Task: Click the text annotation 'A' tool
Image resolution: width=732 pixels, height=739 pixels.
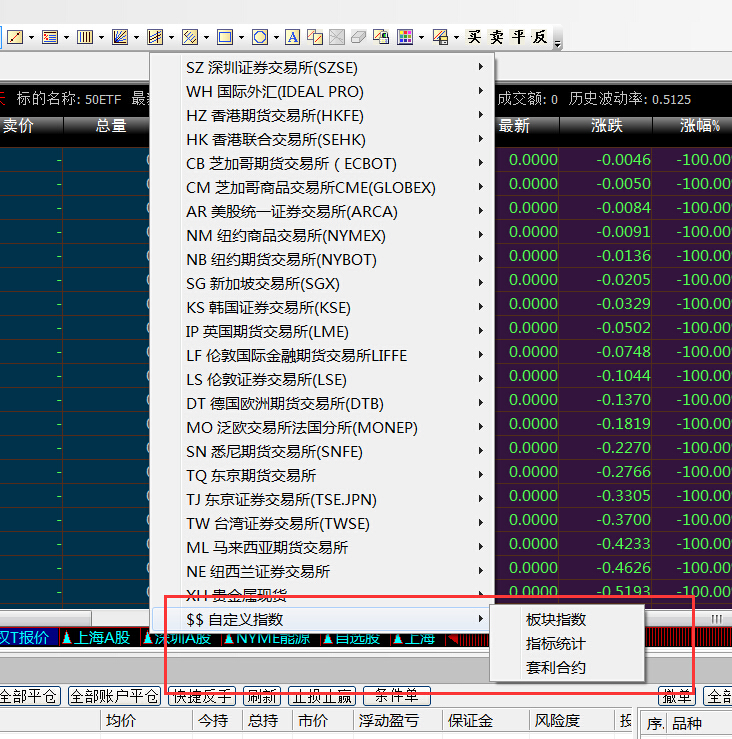Action: 292,37
